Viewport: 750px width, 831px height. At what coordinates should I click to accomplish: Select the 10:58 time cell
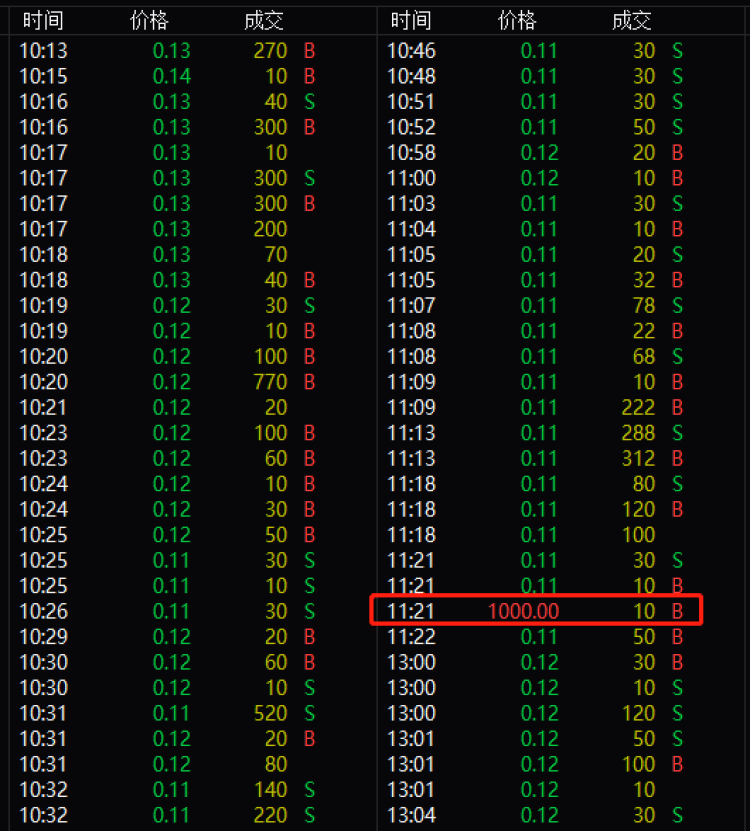pyautogui.click(x=411, y=152)
